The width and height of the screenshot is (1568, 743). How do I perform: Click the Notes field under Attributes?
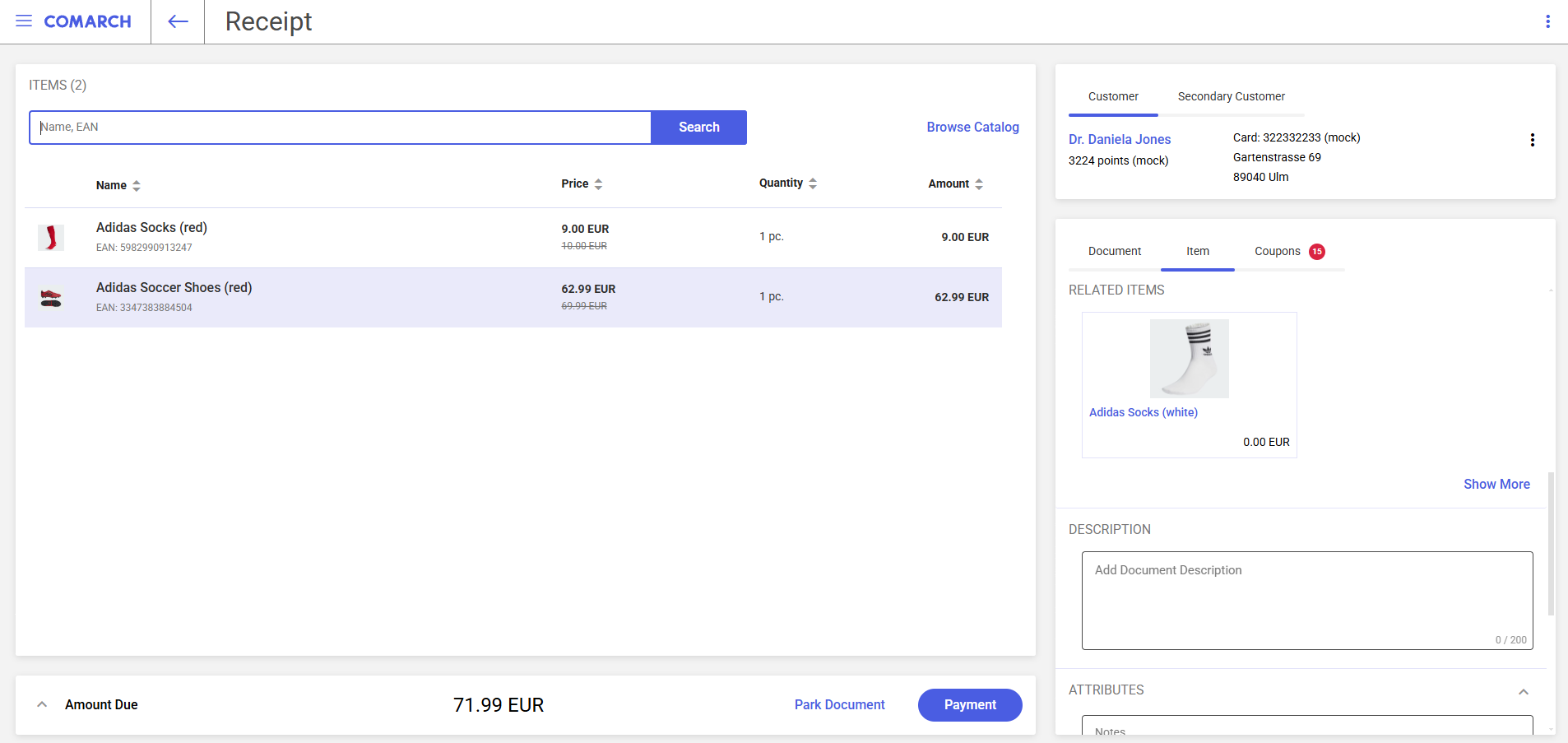(x=1307, y=726)
